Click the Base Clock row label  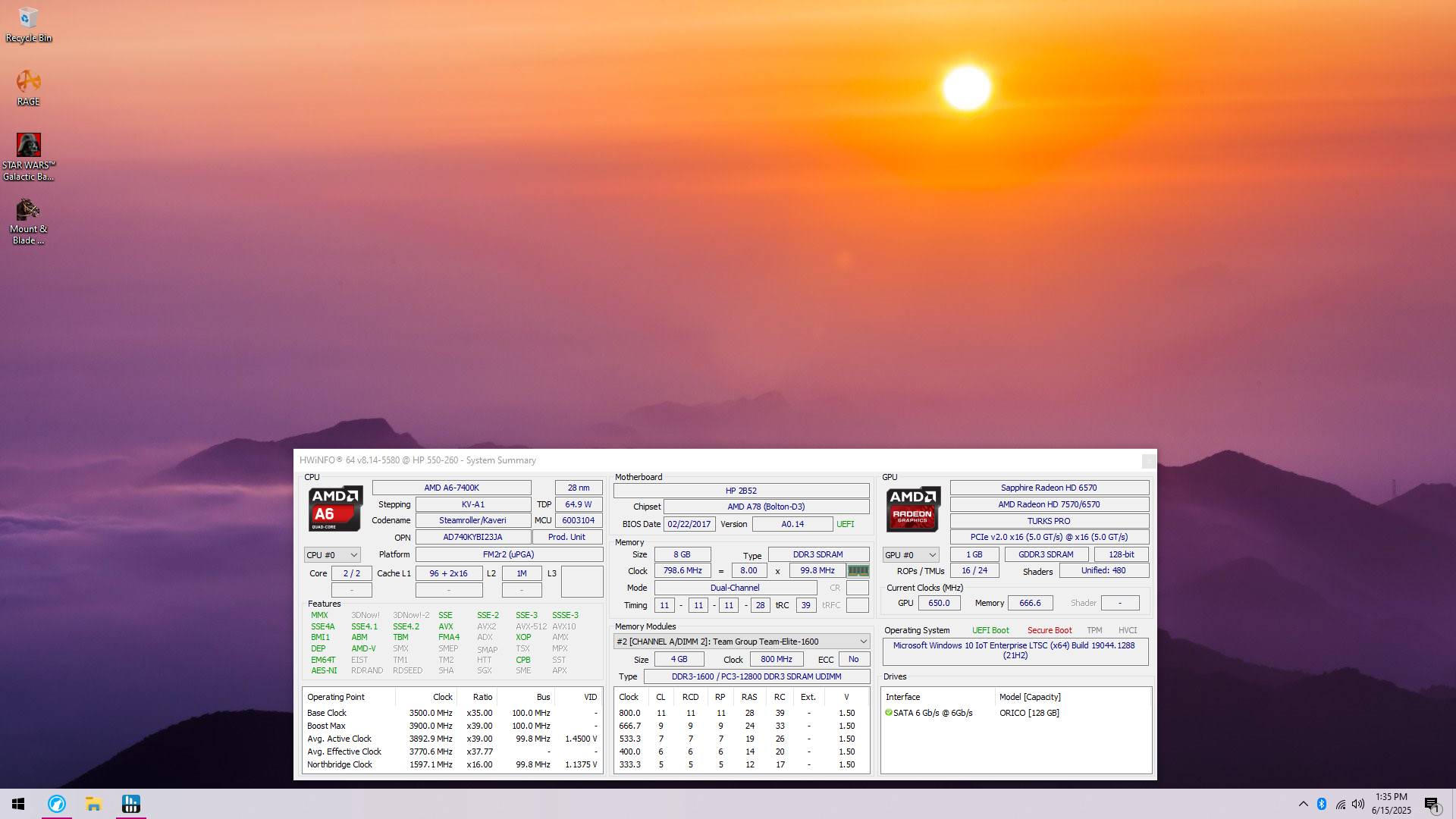click(327, 713)
